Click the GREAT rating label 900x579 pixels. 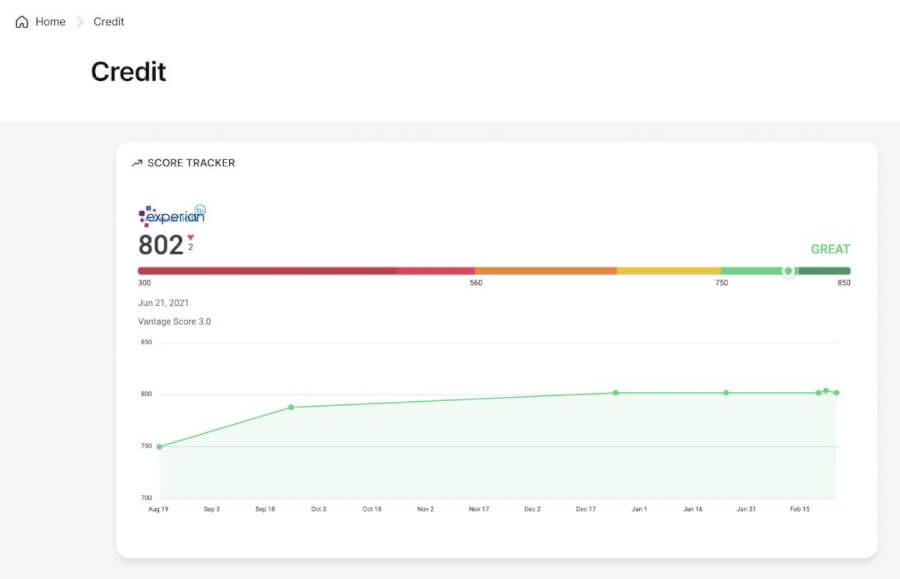[x=830, y=249]
